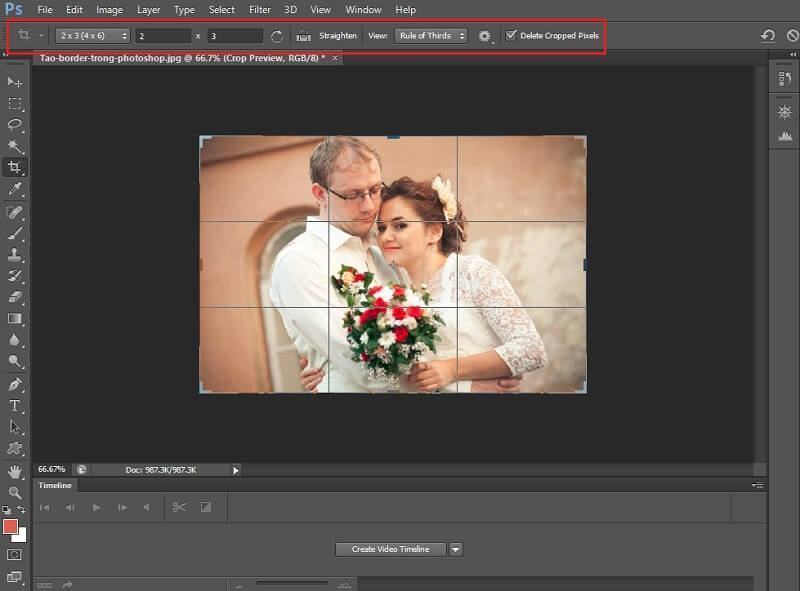This screenshot has width=800, height=591.
Task: Choose the Gradient tool
Action: (x=15, y=319)
